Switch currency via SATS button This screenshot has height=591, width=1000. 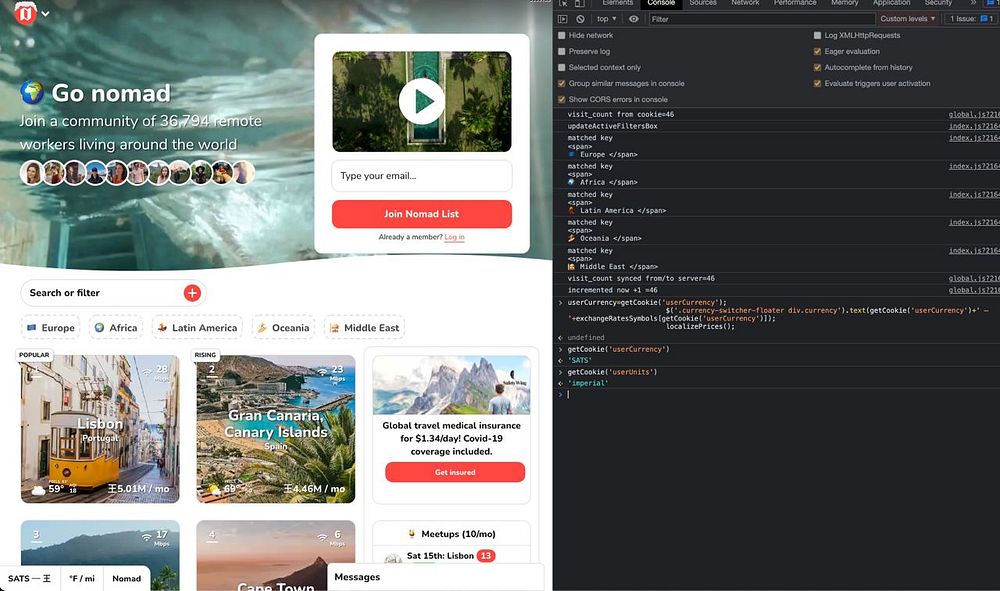(30, 578)
